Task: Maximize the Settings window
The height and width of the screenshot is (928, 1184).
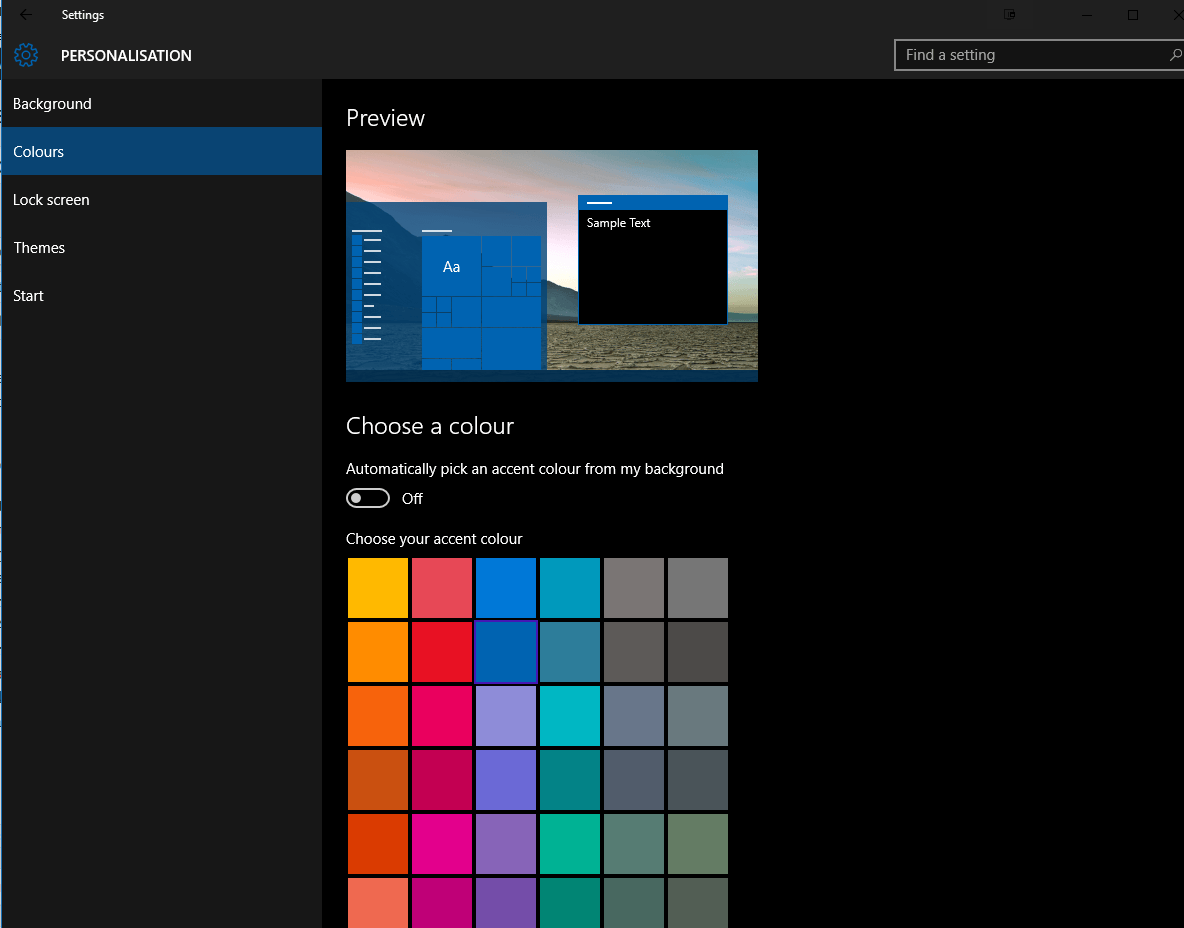Action: 1133,15
